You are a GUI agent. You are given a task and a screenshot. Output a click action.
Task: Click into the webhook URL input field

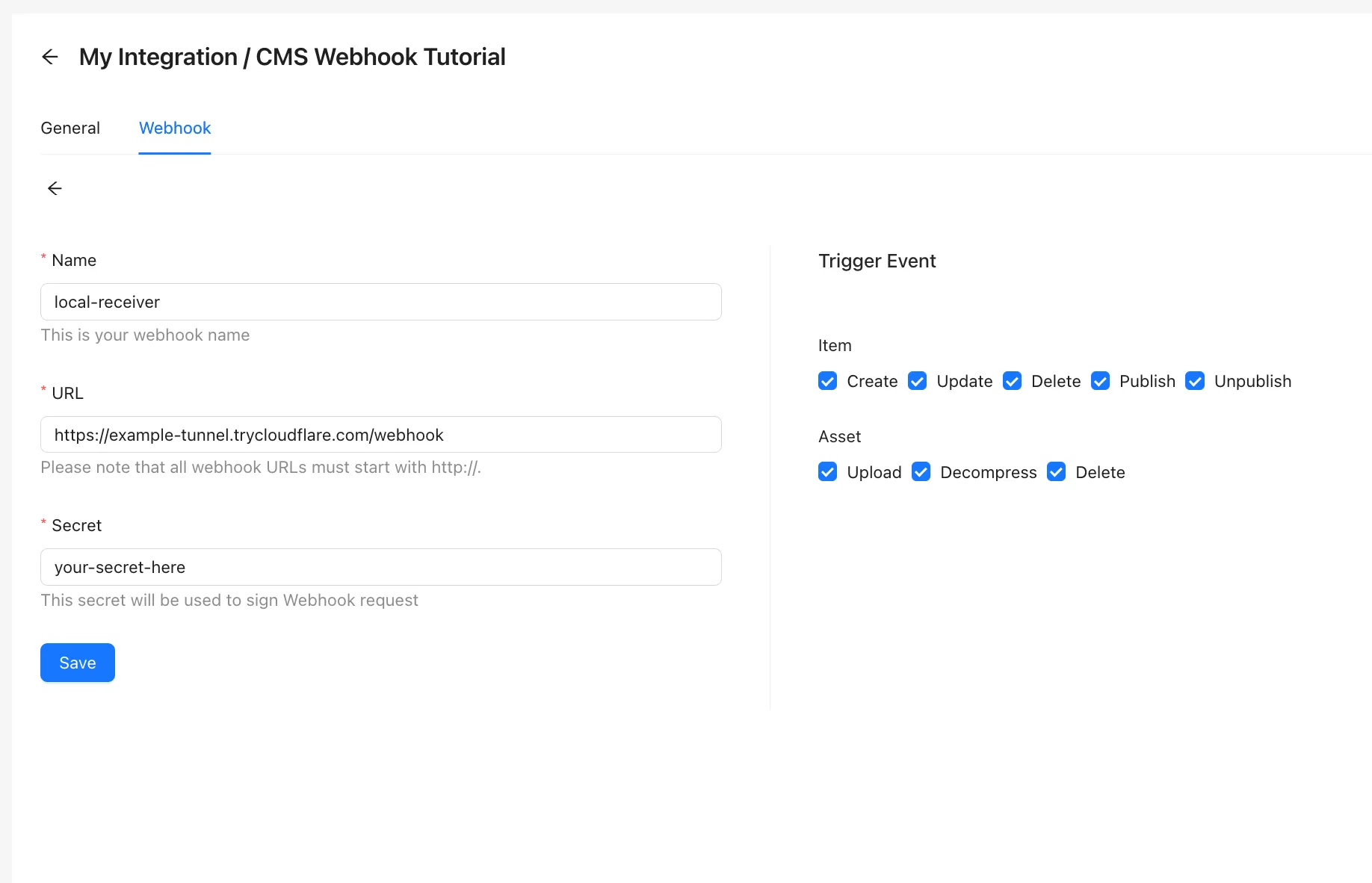[381, 435]
